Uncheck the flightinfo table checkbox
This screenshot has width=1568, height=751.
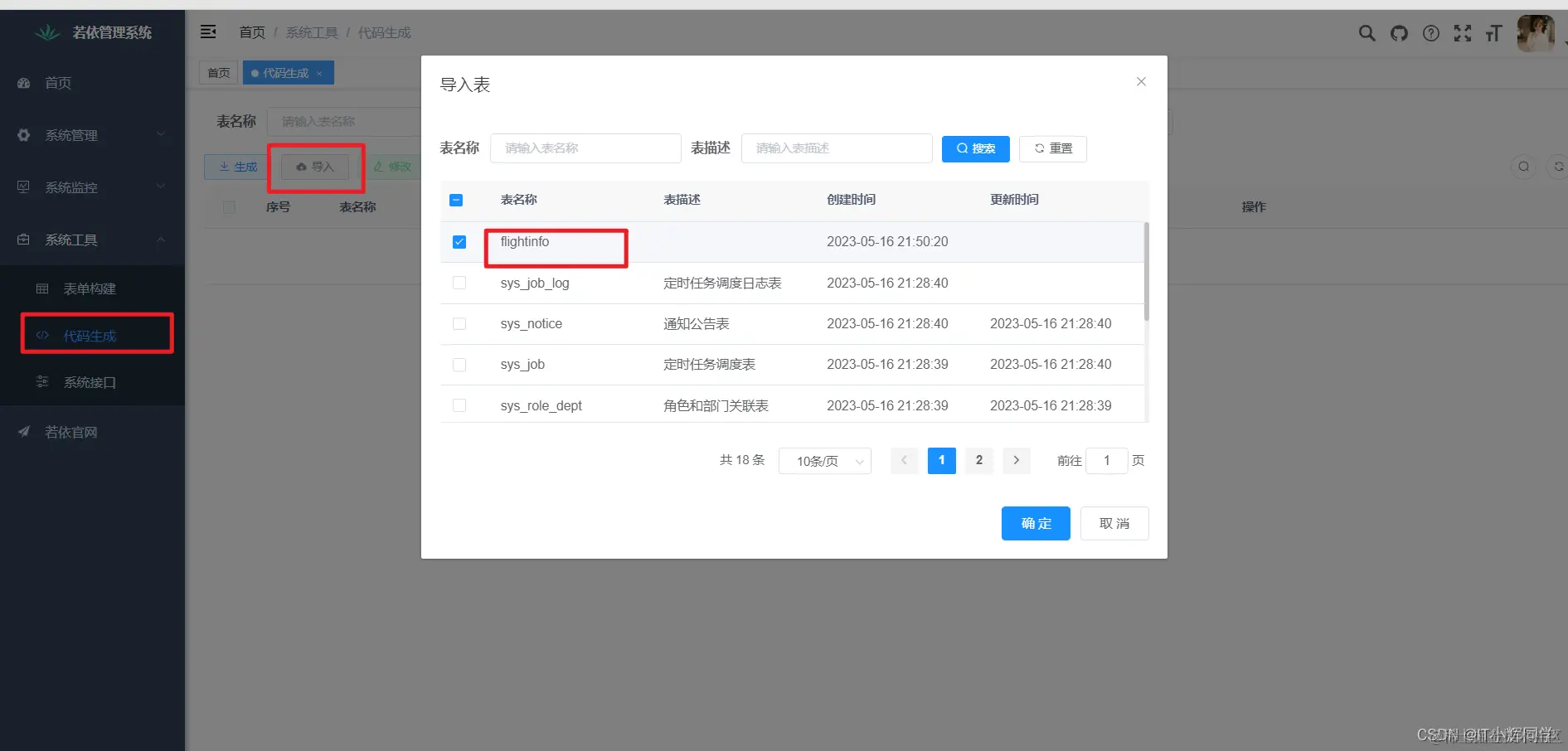tap(459, 241)
